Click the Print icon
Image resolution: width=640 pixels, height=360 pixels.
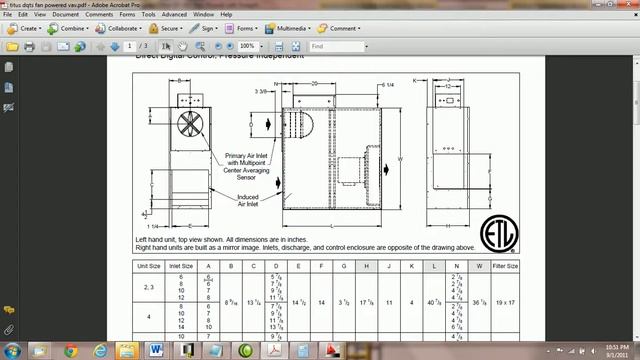coord(29,47)
